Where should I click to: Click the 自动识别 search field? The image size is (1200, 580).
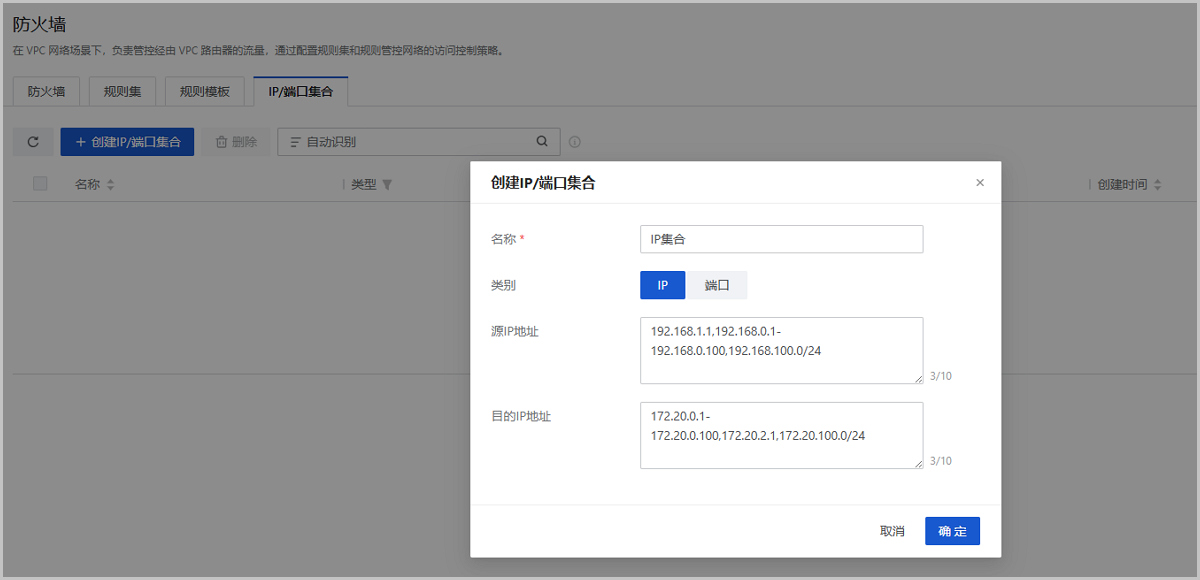[418, 142]
